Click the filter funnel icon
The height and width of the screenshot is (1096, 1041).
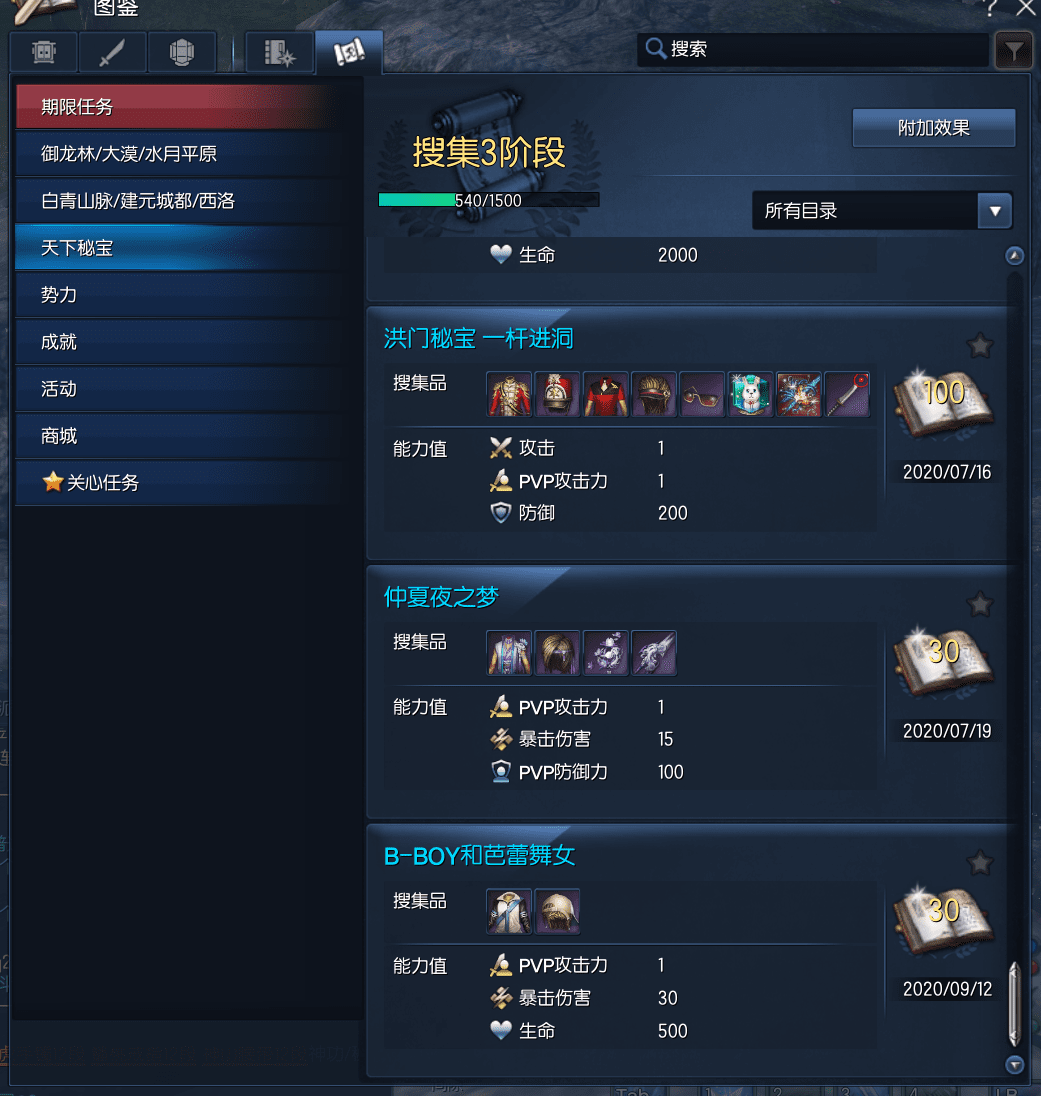(x=1014, y=50)
